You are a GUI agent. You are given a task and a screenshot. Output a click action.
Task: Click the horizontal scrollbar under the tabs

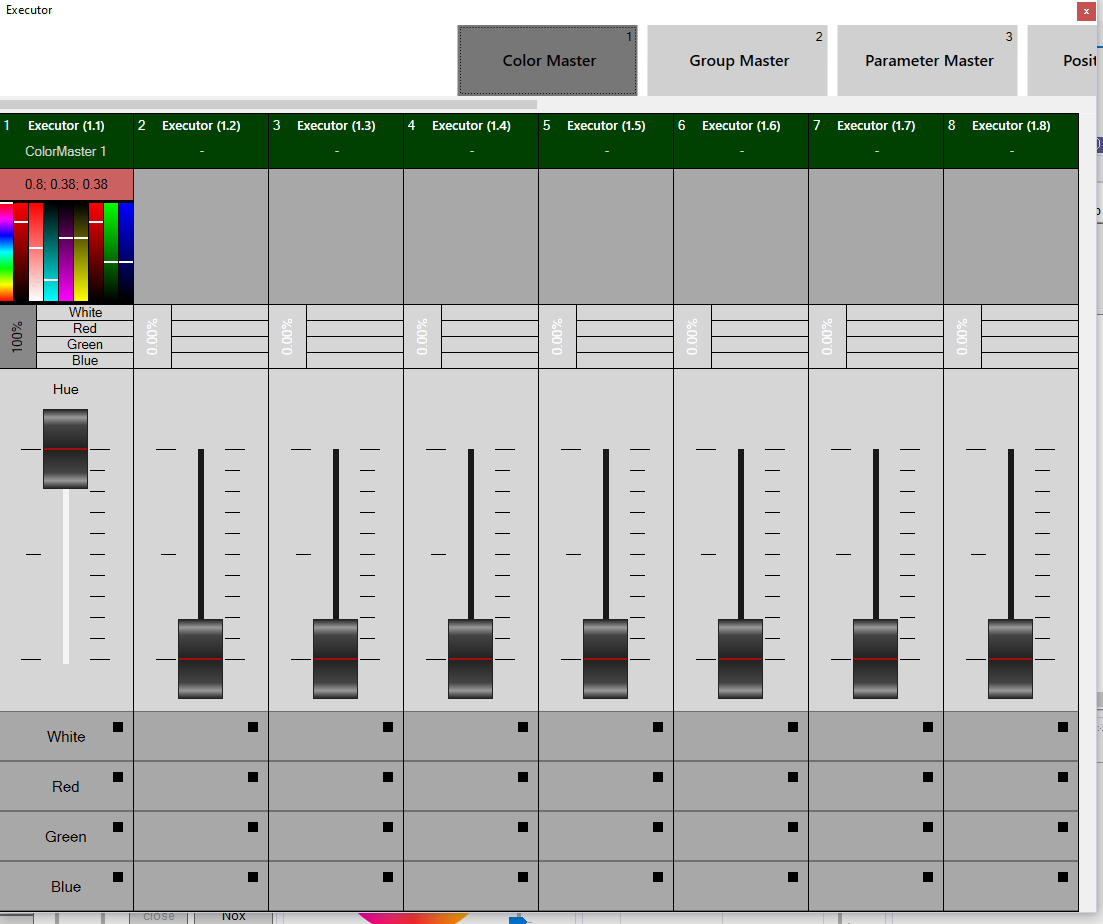pos(268,104)
